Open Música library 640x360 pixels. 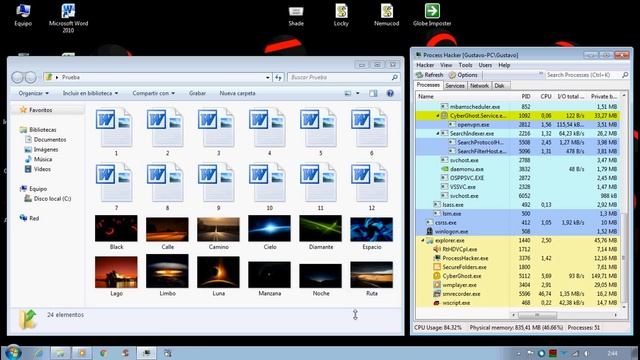tap(42, 159)
